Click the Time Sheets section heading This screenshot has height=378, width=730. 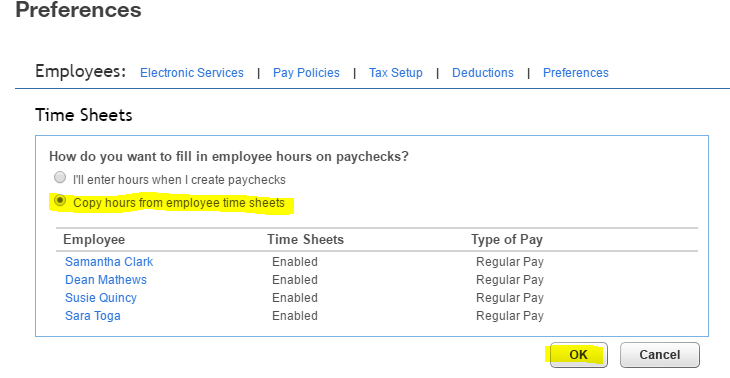pos(84,115)
